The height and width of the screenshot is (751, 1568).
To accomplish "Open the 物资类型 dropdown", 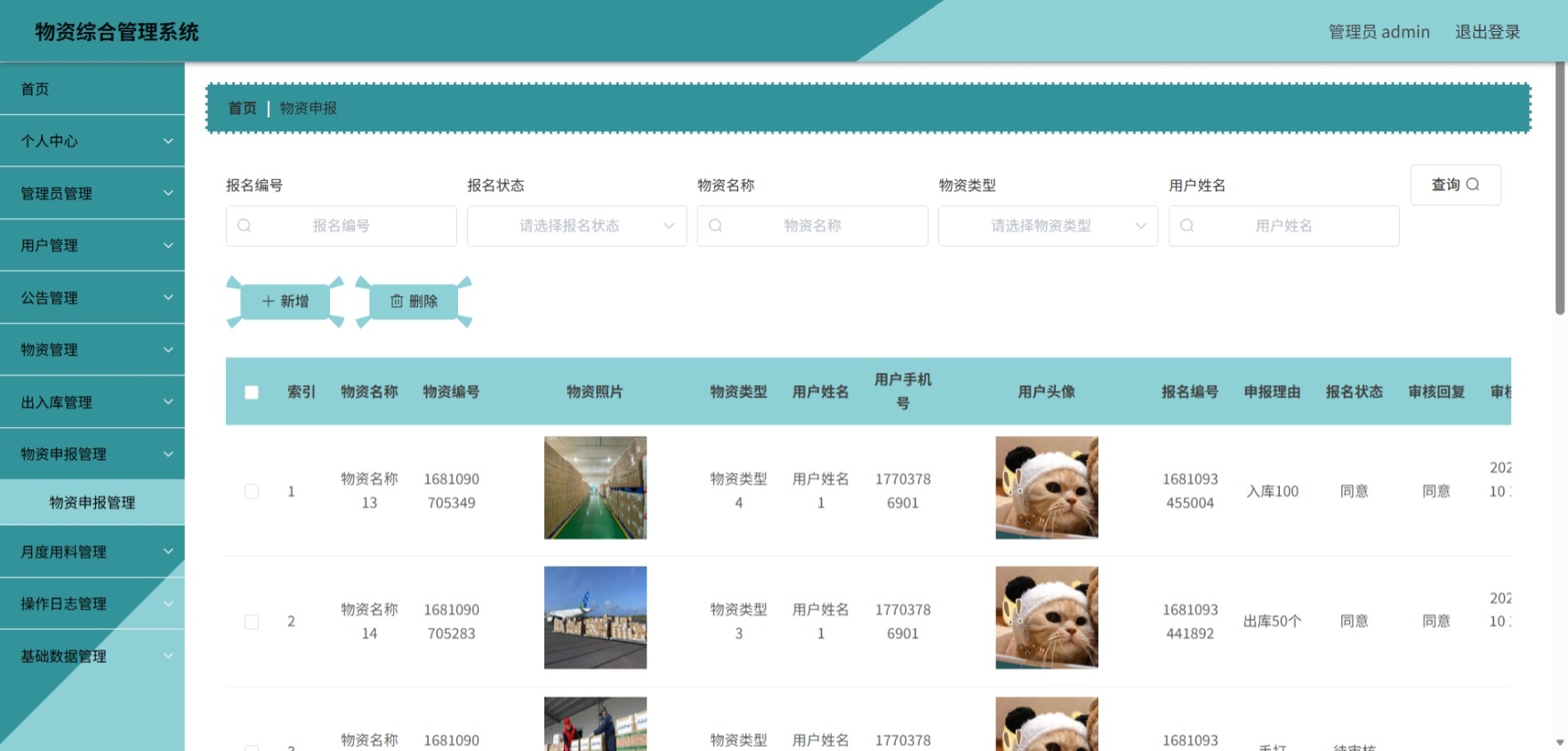I will 1048,226.
